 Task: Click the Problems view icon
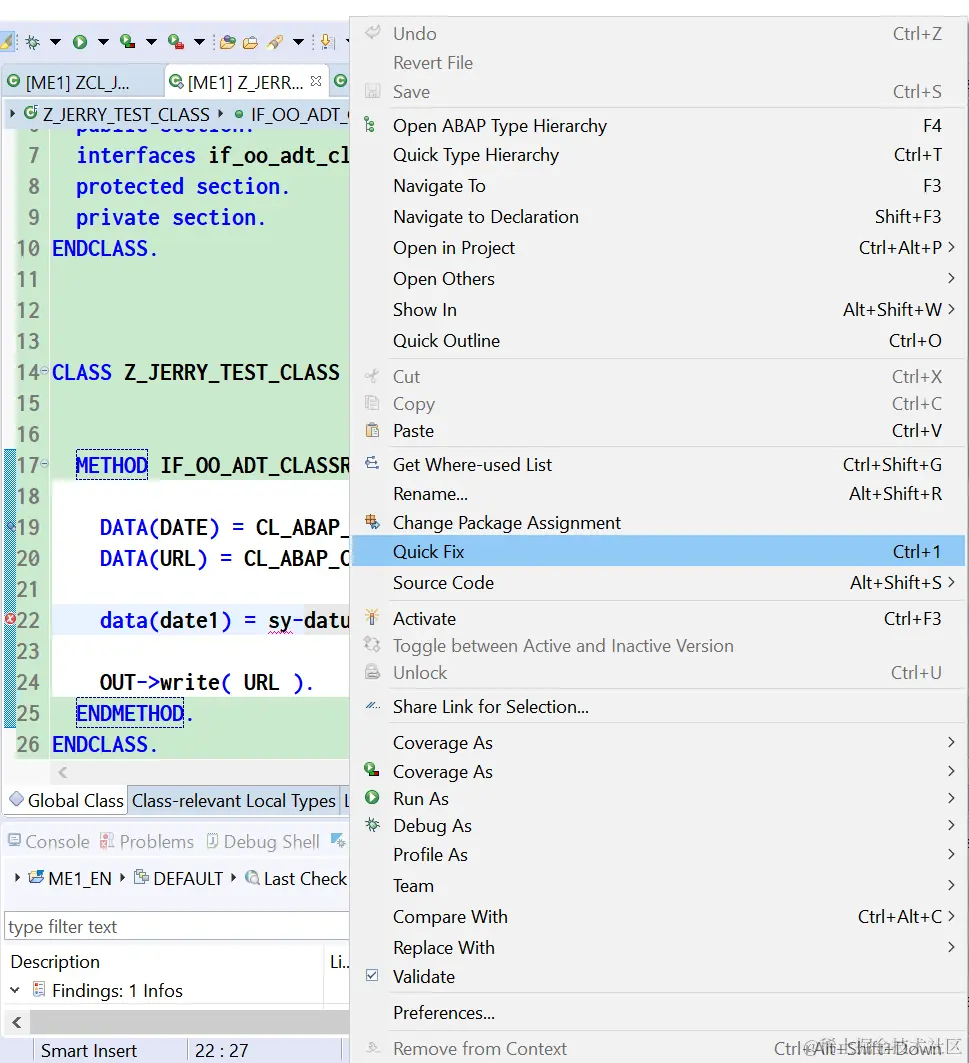pos(106,841)
